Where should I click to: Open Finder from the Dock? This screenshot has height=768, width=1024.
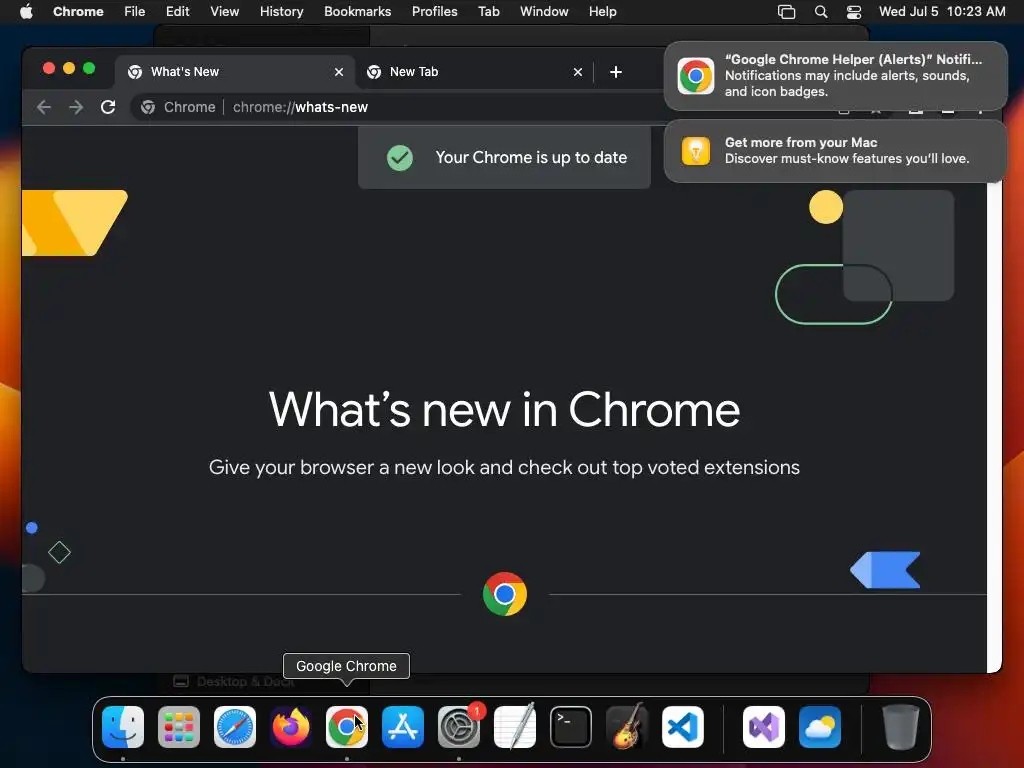[x=123, y=727]
